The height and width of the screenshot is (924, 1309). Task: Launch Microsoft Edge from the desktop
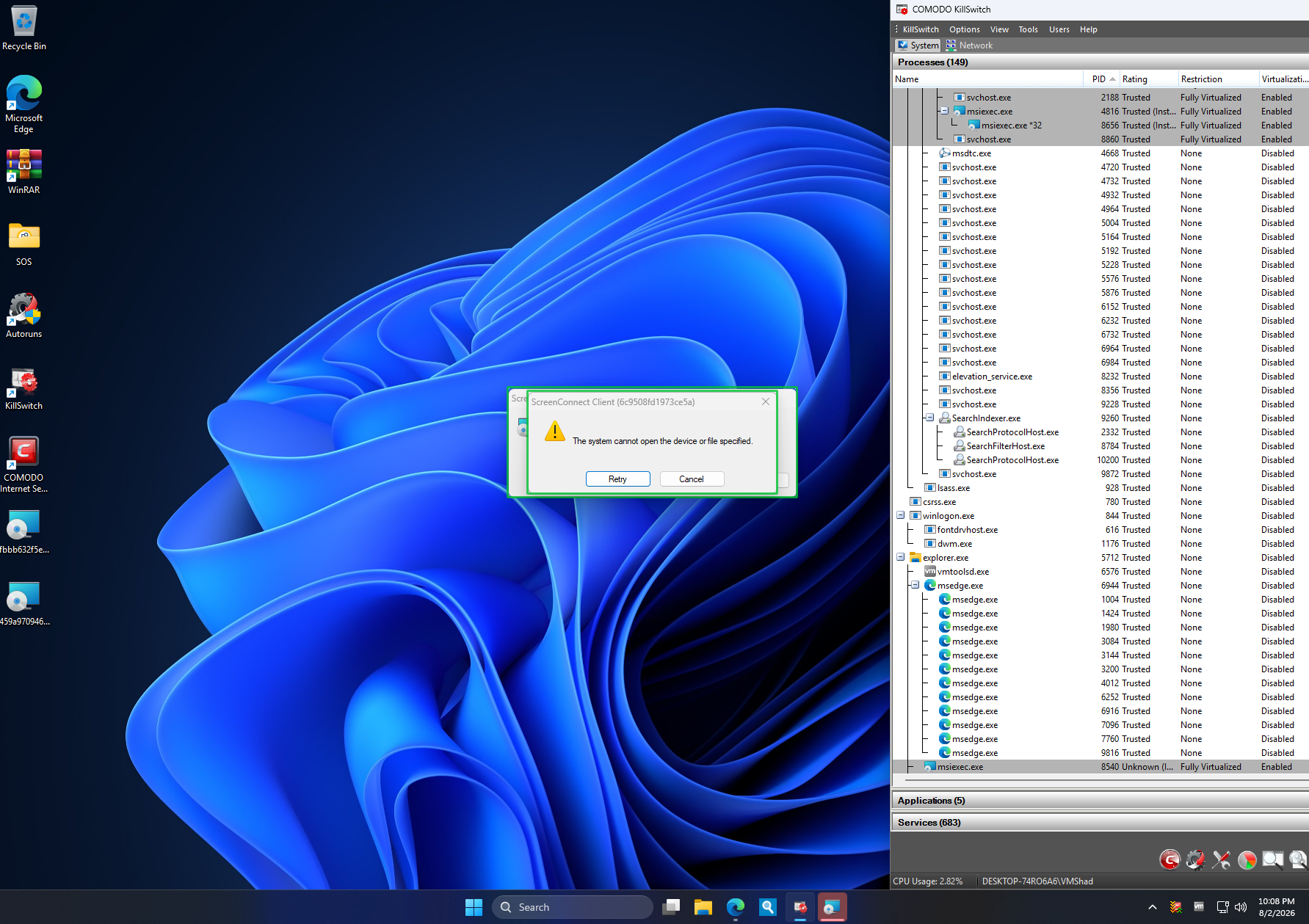(x=23, y=103)
